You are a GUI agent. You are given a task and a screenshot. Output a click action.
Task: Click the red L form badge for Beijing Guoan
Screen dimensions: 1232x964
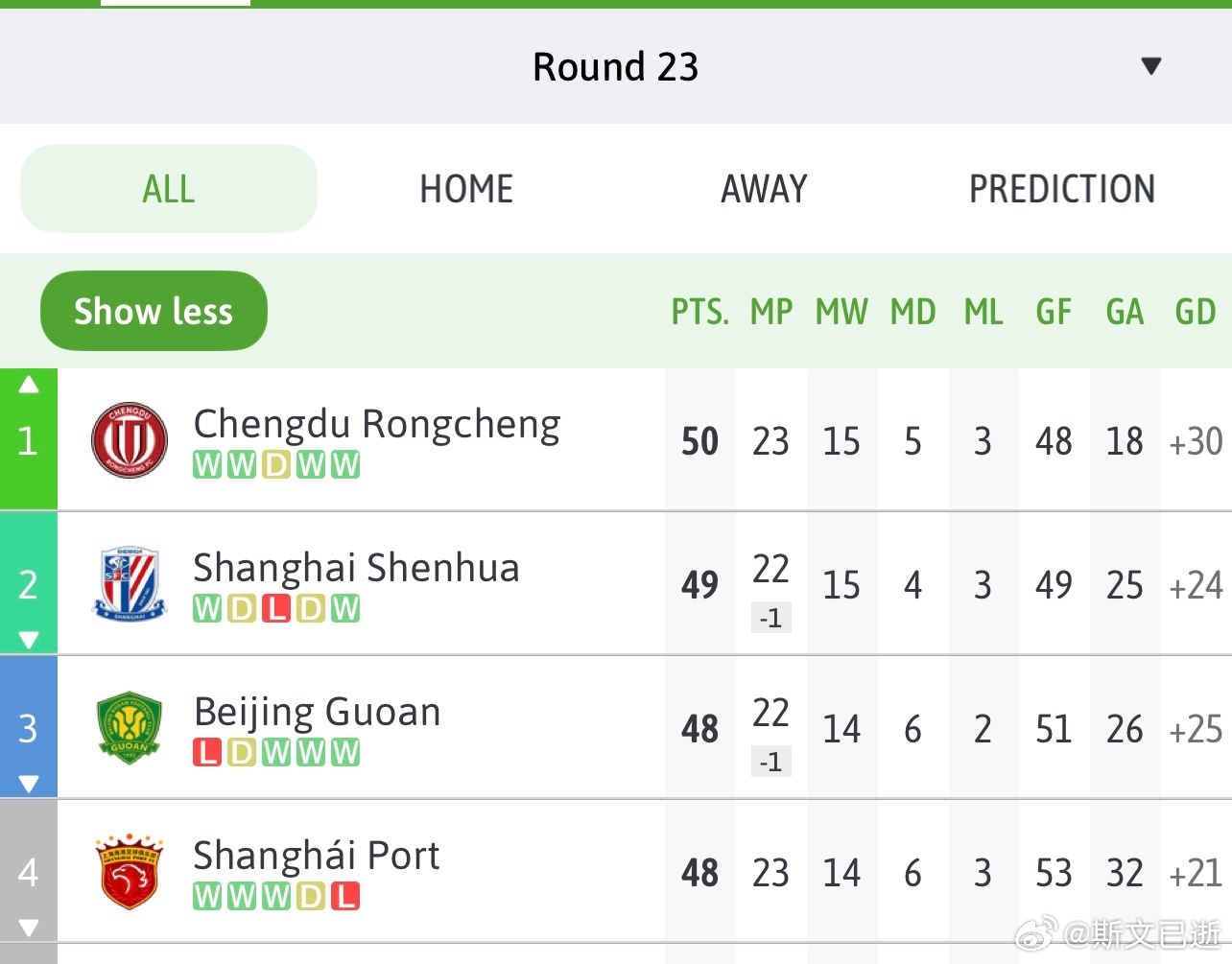click(x=207, y=753)
